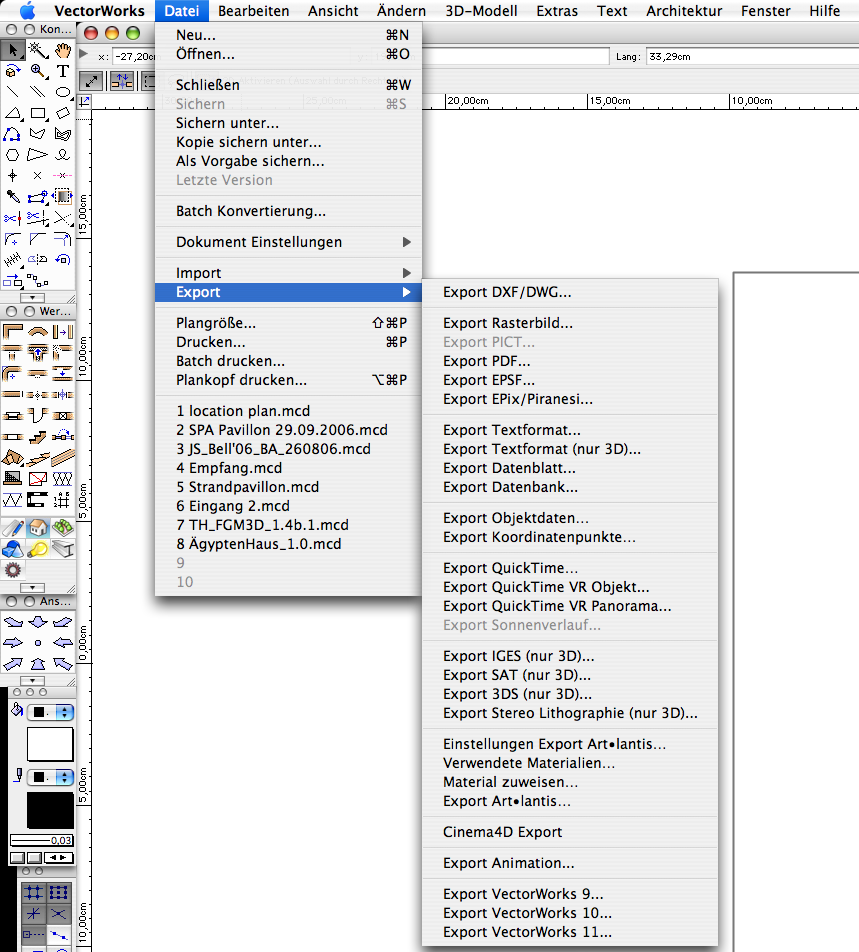Screen dimensions: 859x952
Task: Select the single line tool
Action: [x=12, y=92]
